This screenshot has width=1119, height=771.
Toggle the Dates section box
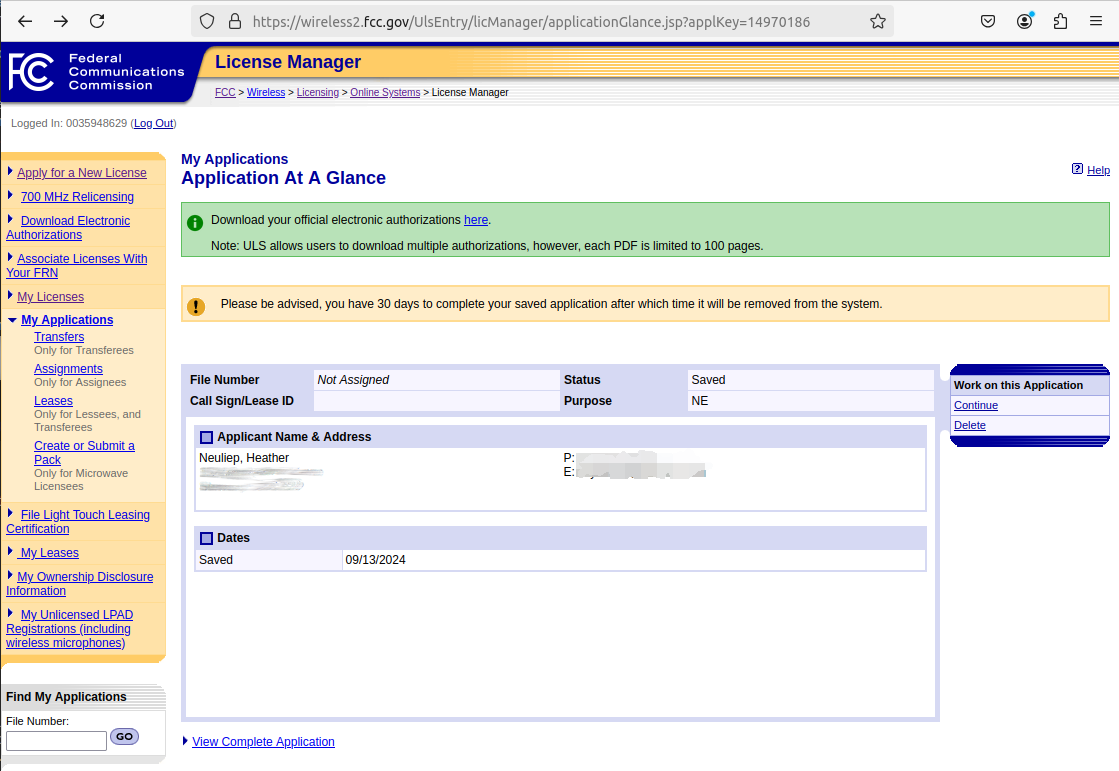click(x=206, y=538)
